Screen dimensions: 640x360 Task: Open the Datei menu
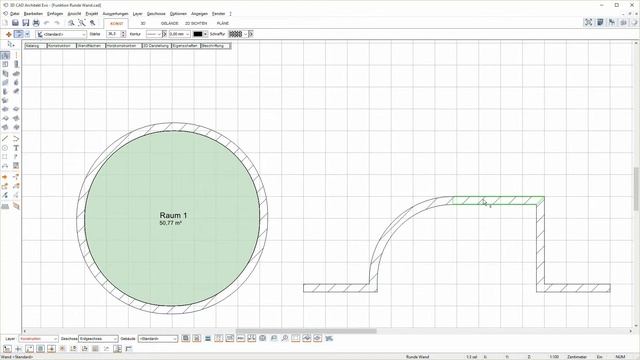tap(14, 14)
